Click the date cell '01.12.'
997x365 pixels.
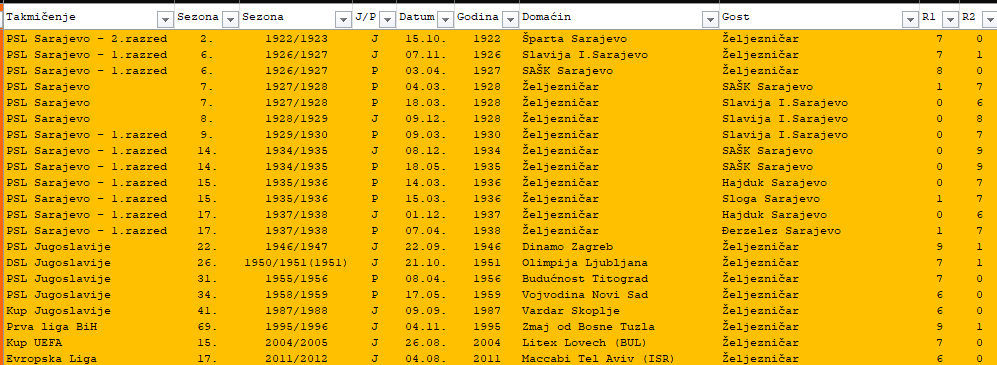tap(425, 215)
